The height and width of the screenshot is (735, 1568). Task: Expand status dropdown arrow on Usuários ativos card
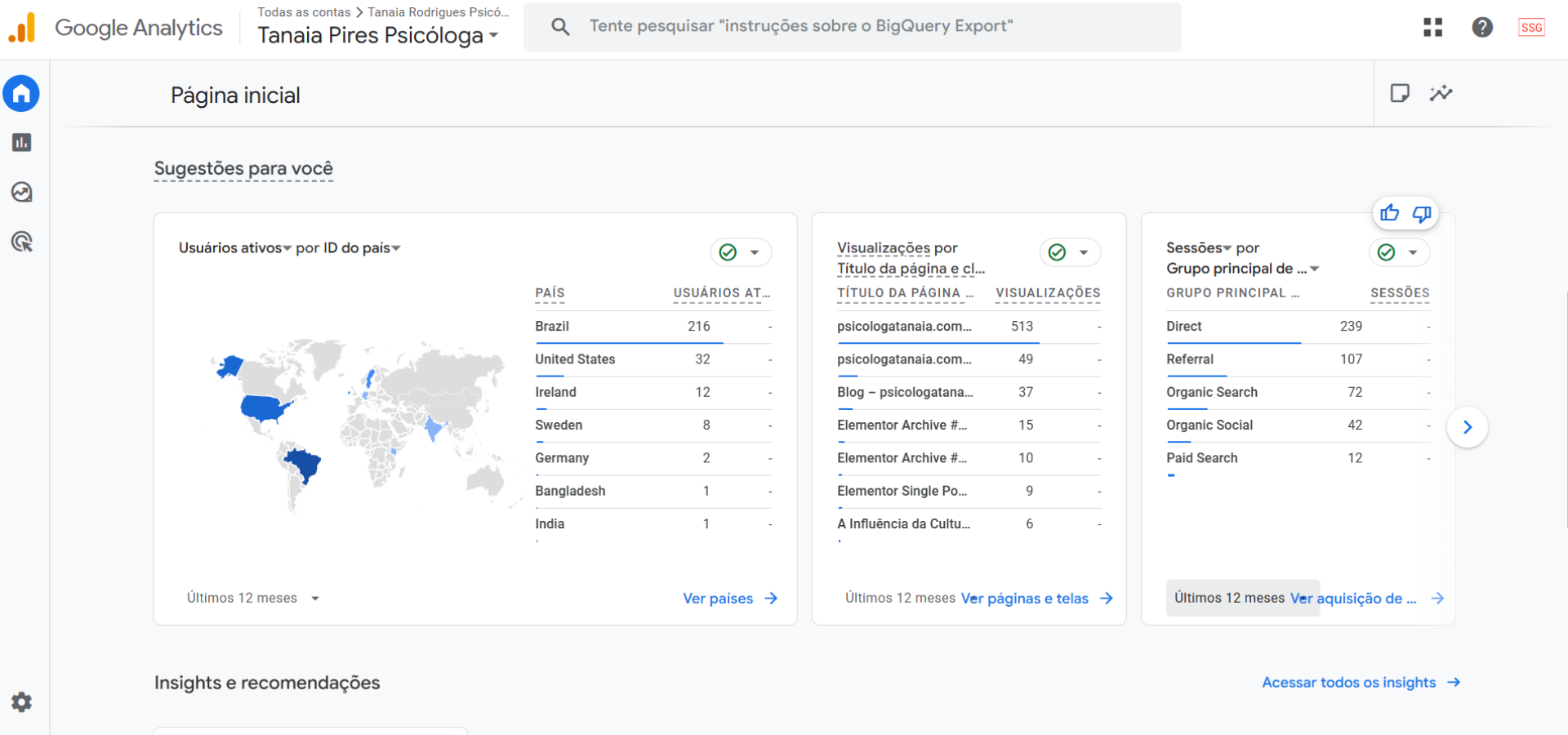click(755, 252)
